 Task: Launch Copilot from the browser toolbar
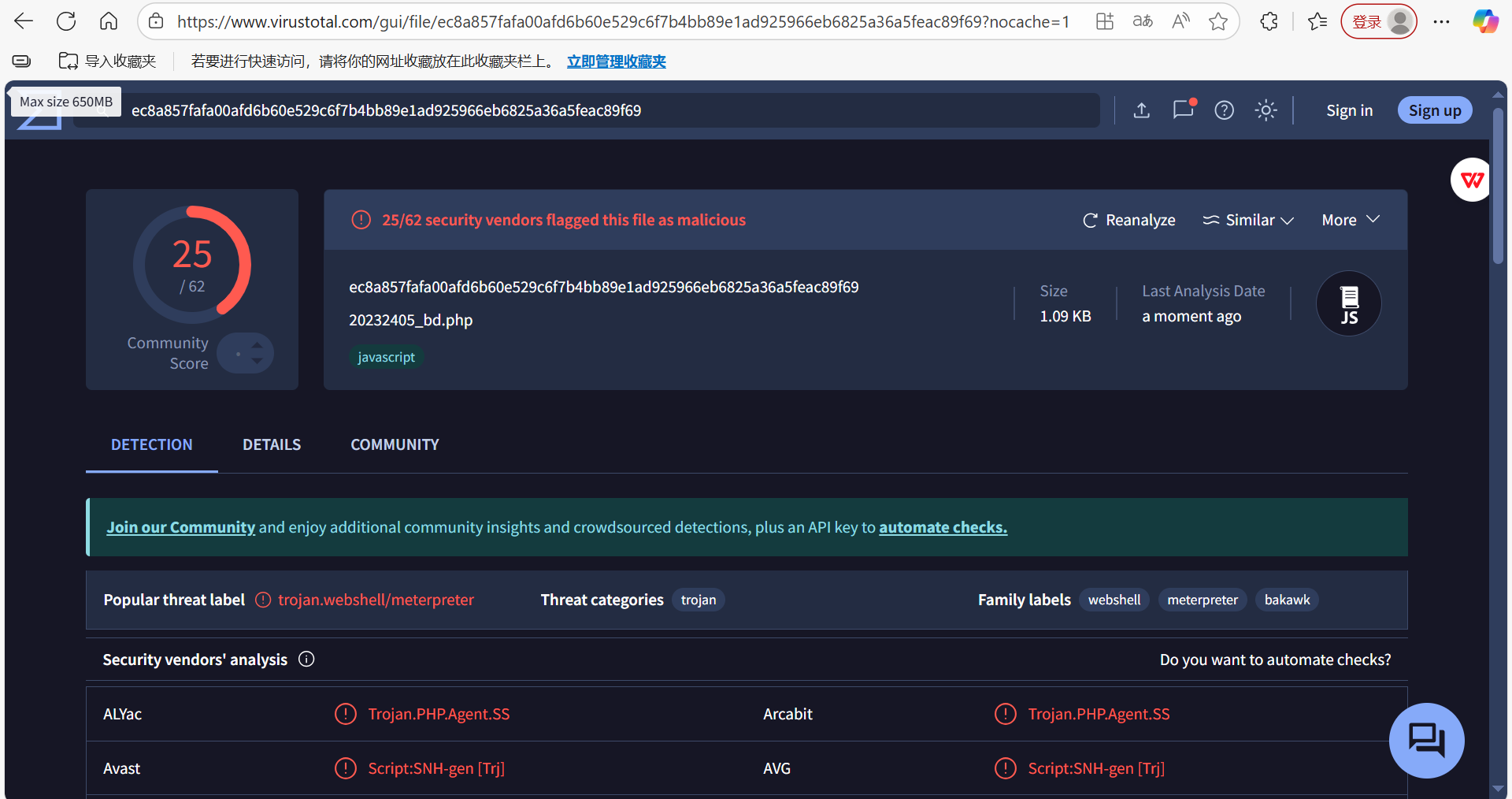[x=1486, y=21]
